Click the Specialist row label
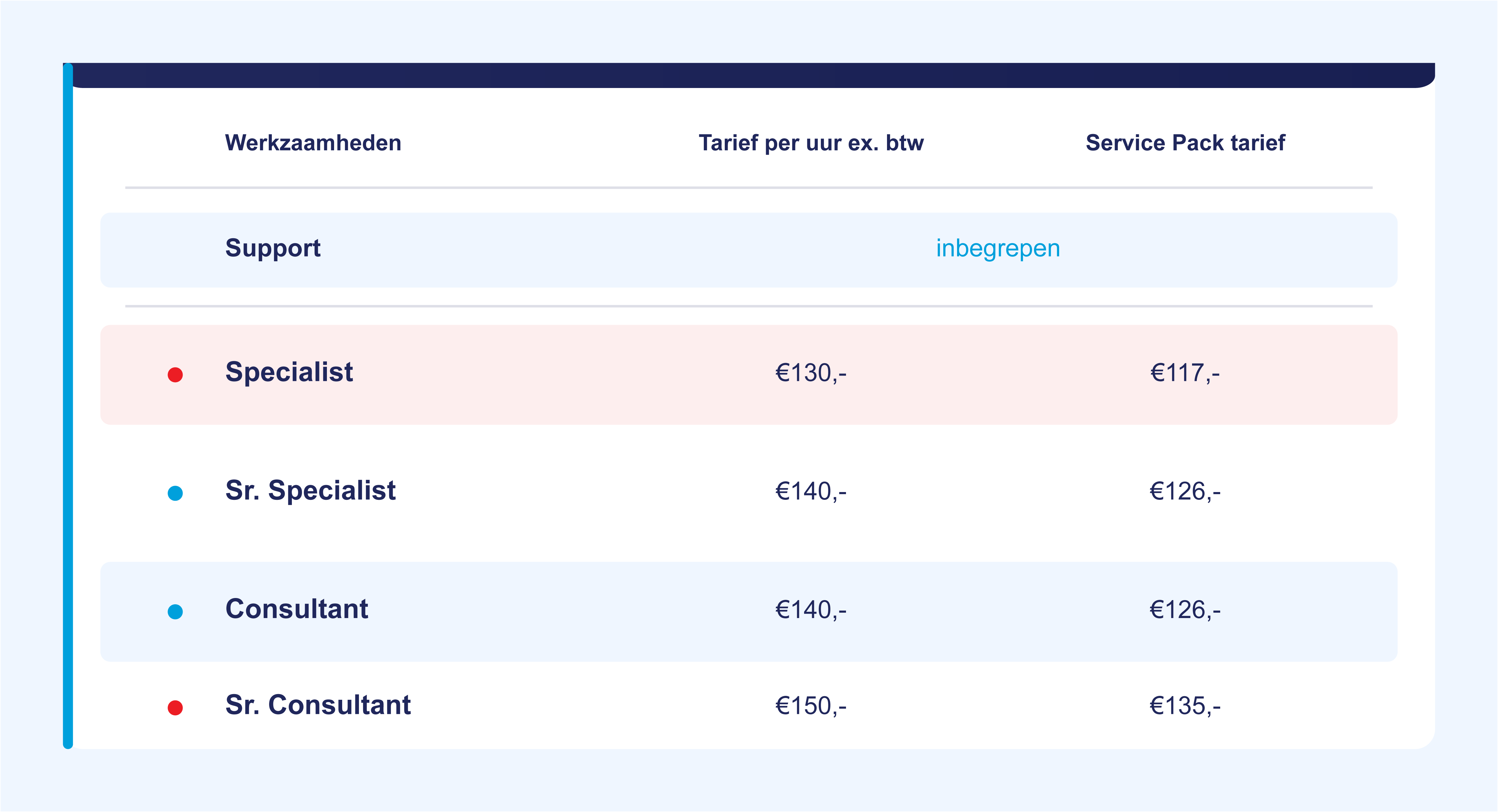1498x812 pixels. tap(289, 373)
